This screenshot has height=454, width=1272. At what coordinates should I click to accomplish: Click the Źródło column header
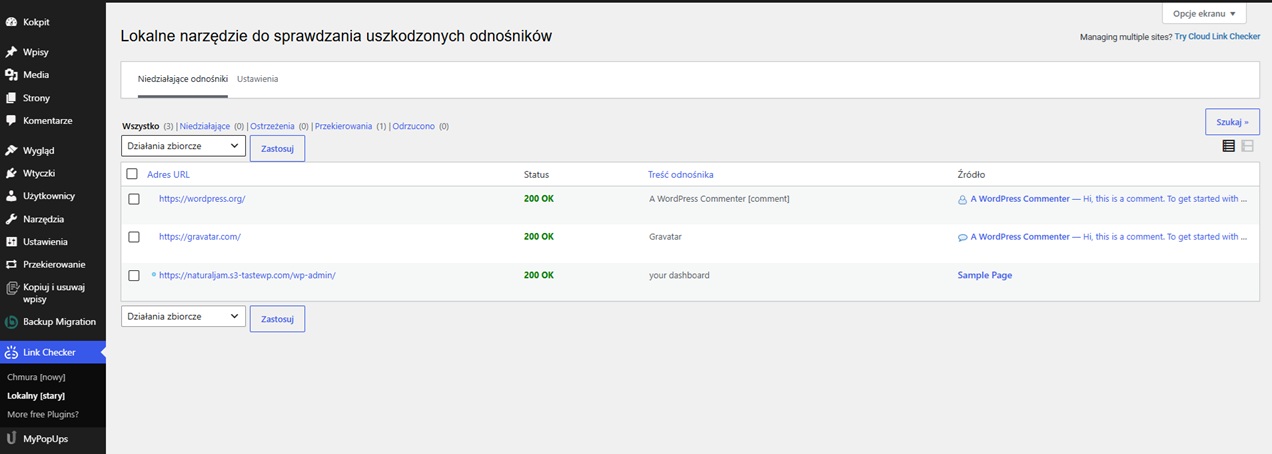(x=971, y=174)
